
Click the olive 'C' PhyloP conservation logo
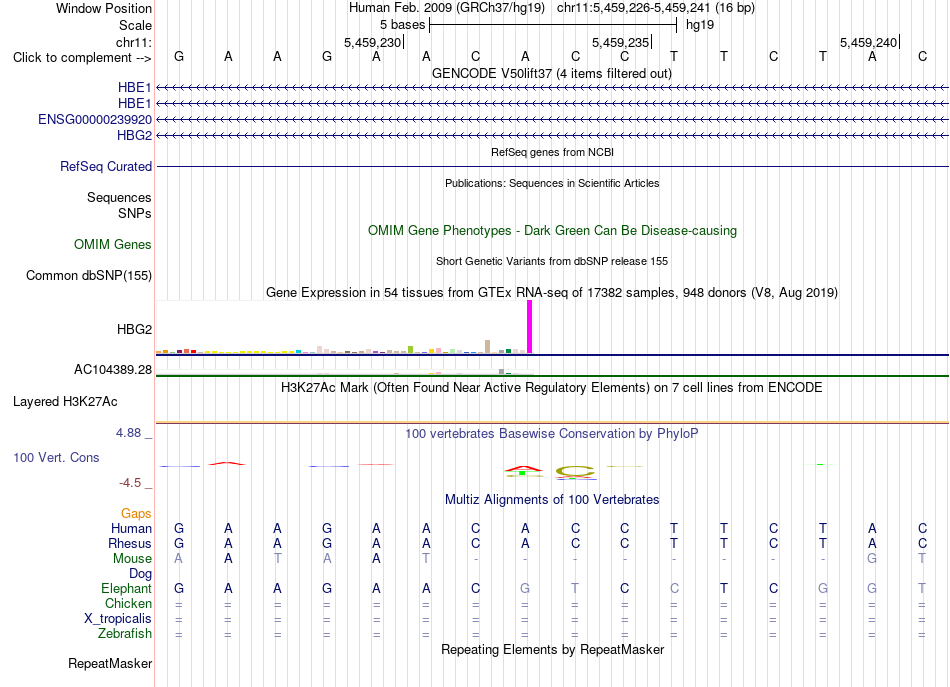tap(575, 472)
